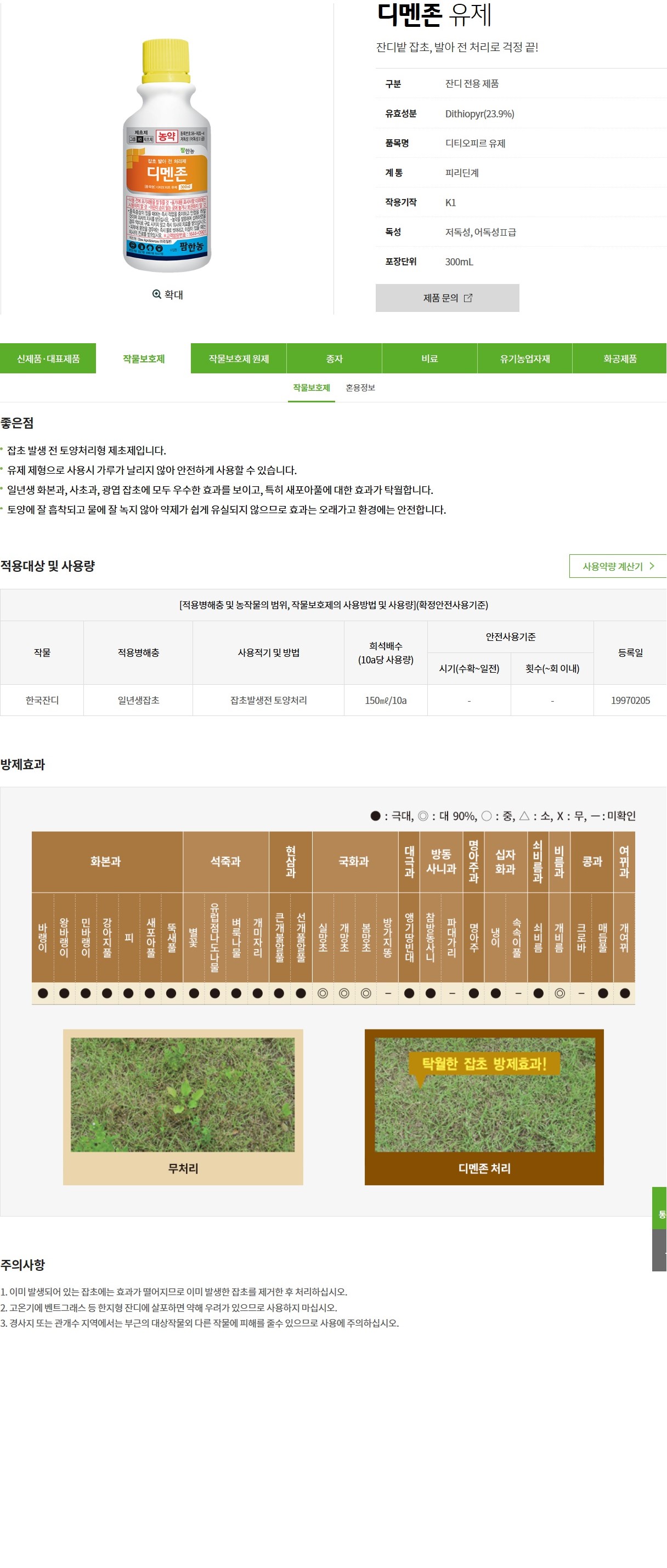Click the gray floating side button
This screenshot has width=667, height=1568.
pyautogui.click(x=660, y=1250)
